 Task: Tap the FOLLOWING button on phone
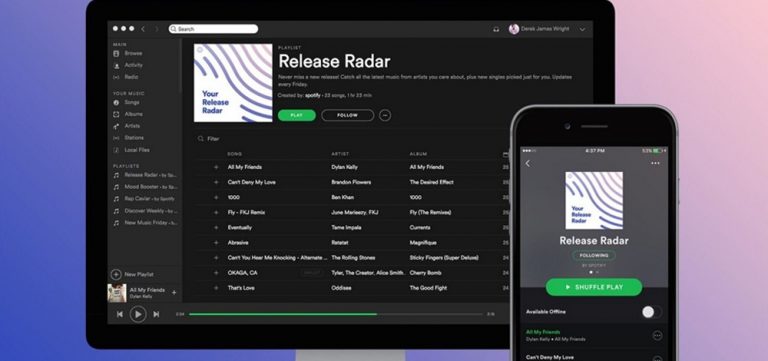(x=594, y=256)
